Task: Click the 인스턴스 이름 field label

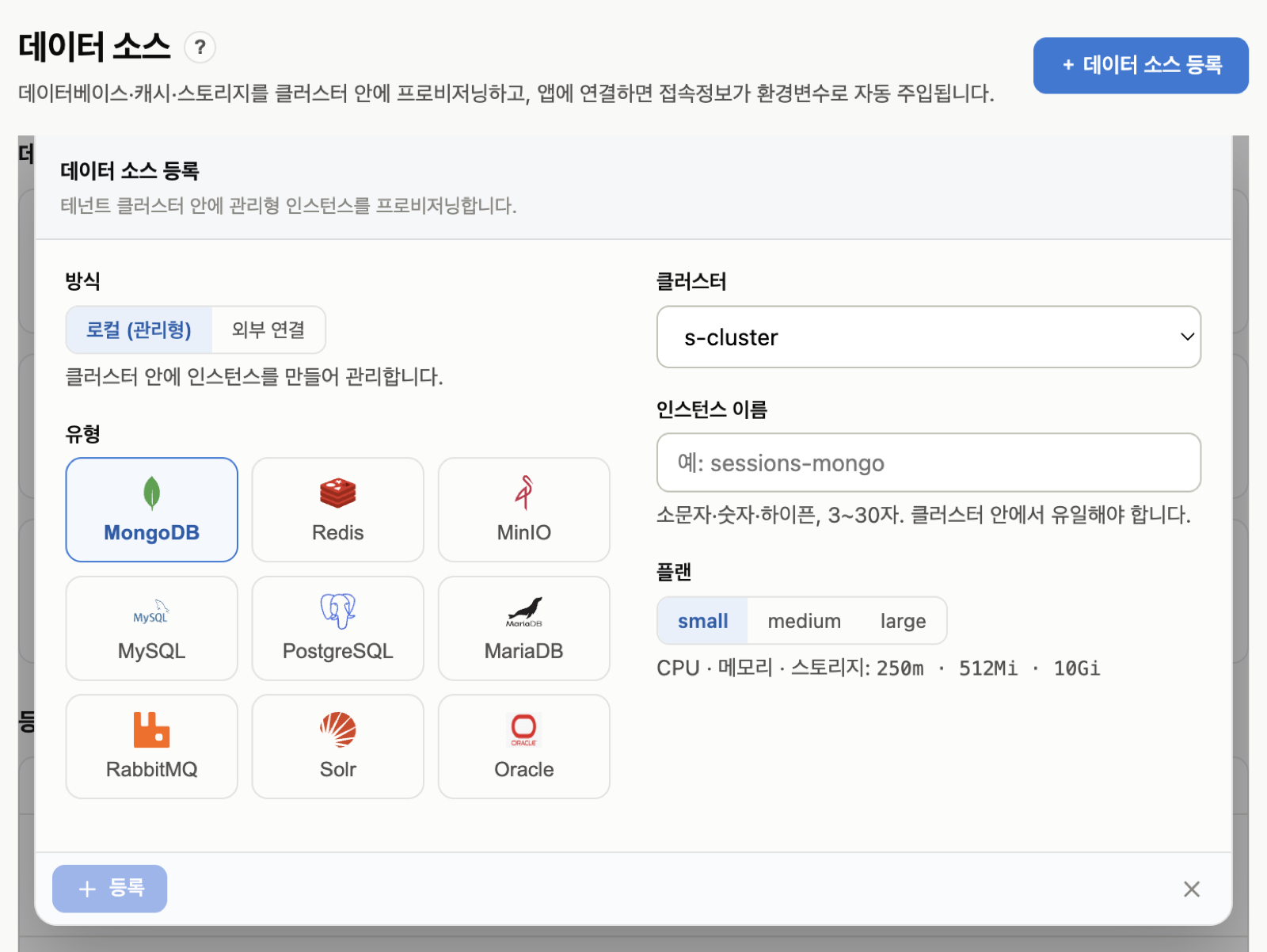Action: click(712, 409)
